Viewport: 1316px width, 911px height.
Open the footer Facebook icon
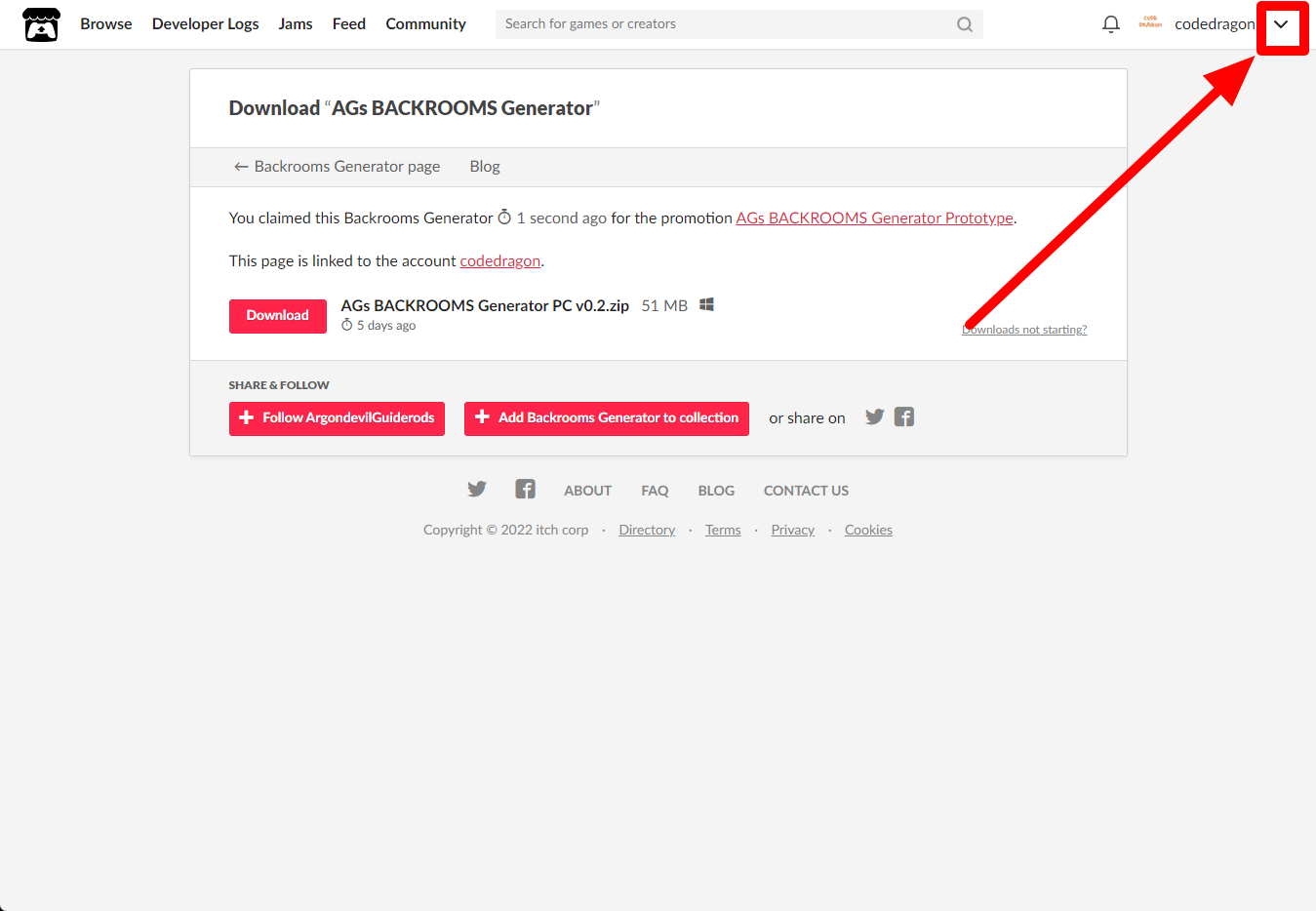tap(526, 489)
